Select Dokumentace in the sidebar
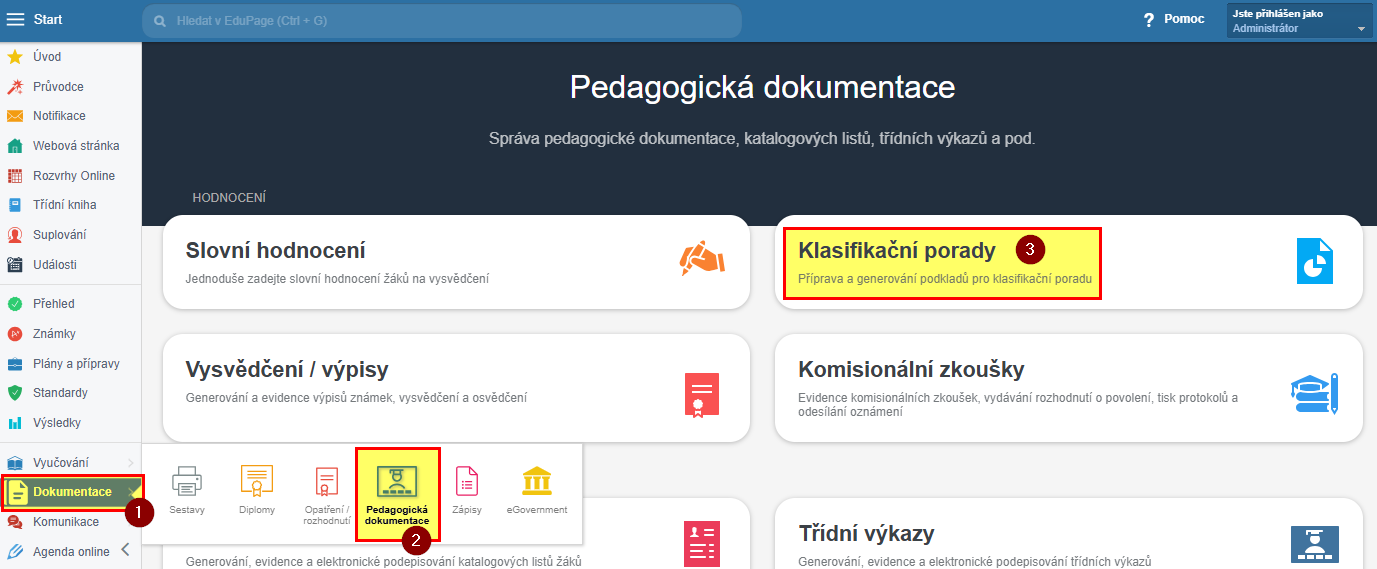 click(72, 492)
